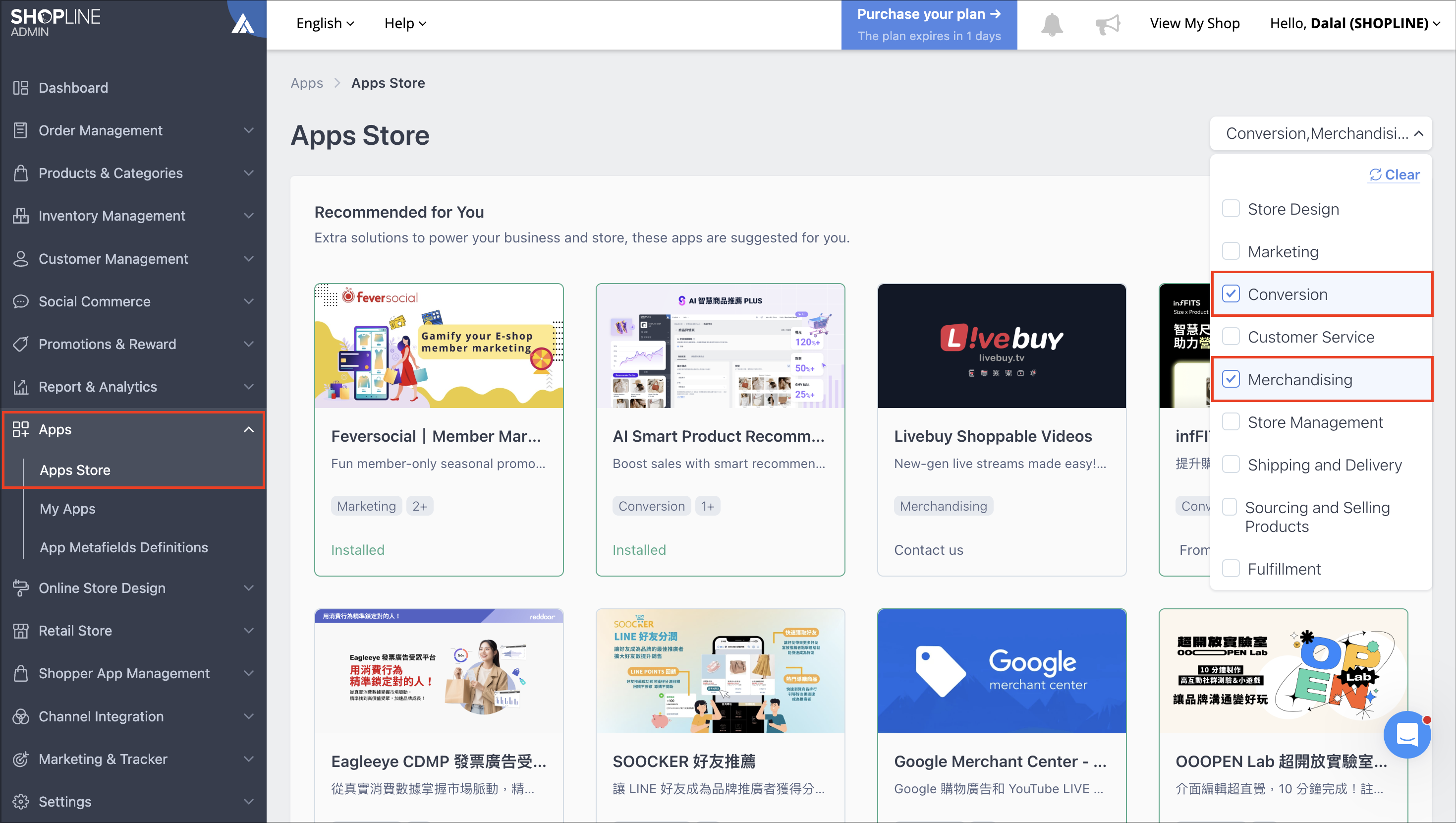Click Merchandising tag on Livebuy card
This screenshot has width=1456, height=823.
(x=944, y=506)
